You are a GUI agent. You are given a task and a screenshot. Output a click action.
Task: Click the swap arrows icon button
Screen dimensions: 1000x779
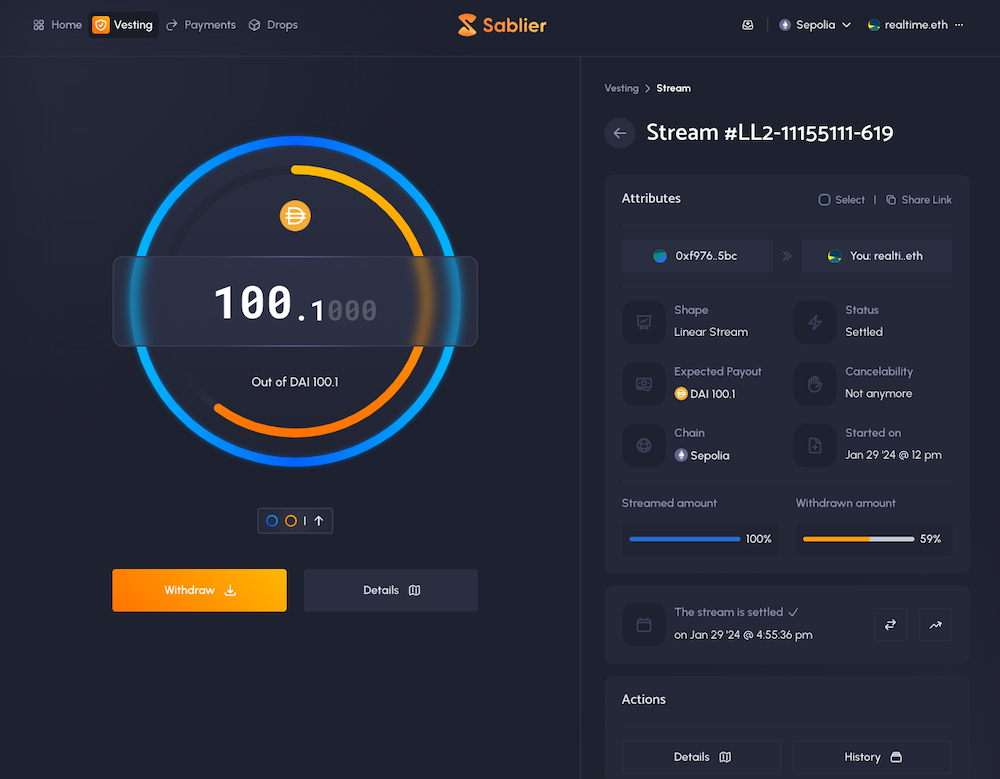[890, 625]
